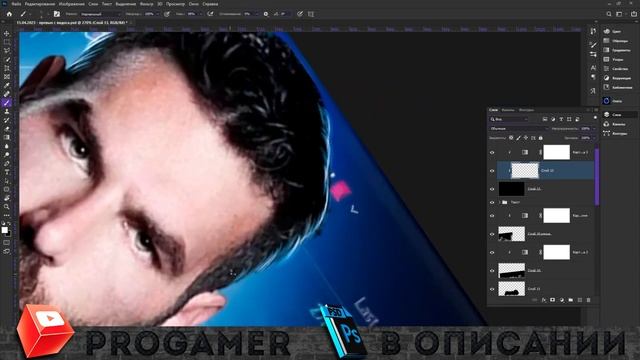Open the Изображение menu

click(72, 4)
